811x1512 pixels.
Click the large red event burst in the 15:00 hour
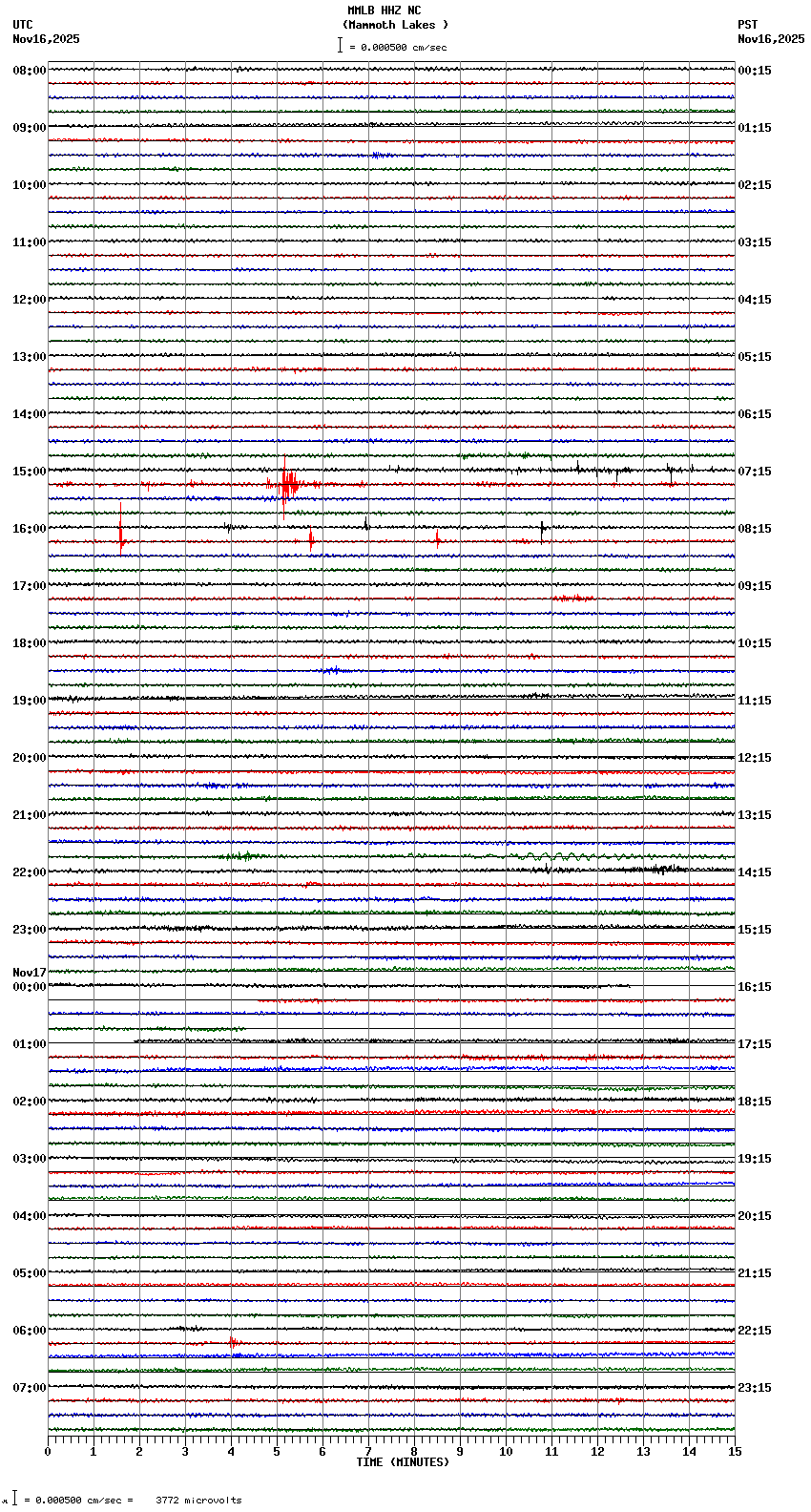click(x=286, y=485)
